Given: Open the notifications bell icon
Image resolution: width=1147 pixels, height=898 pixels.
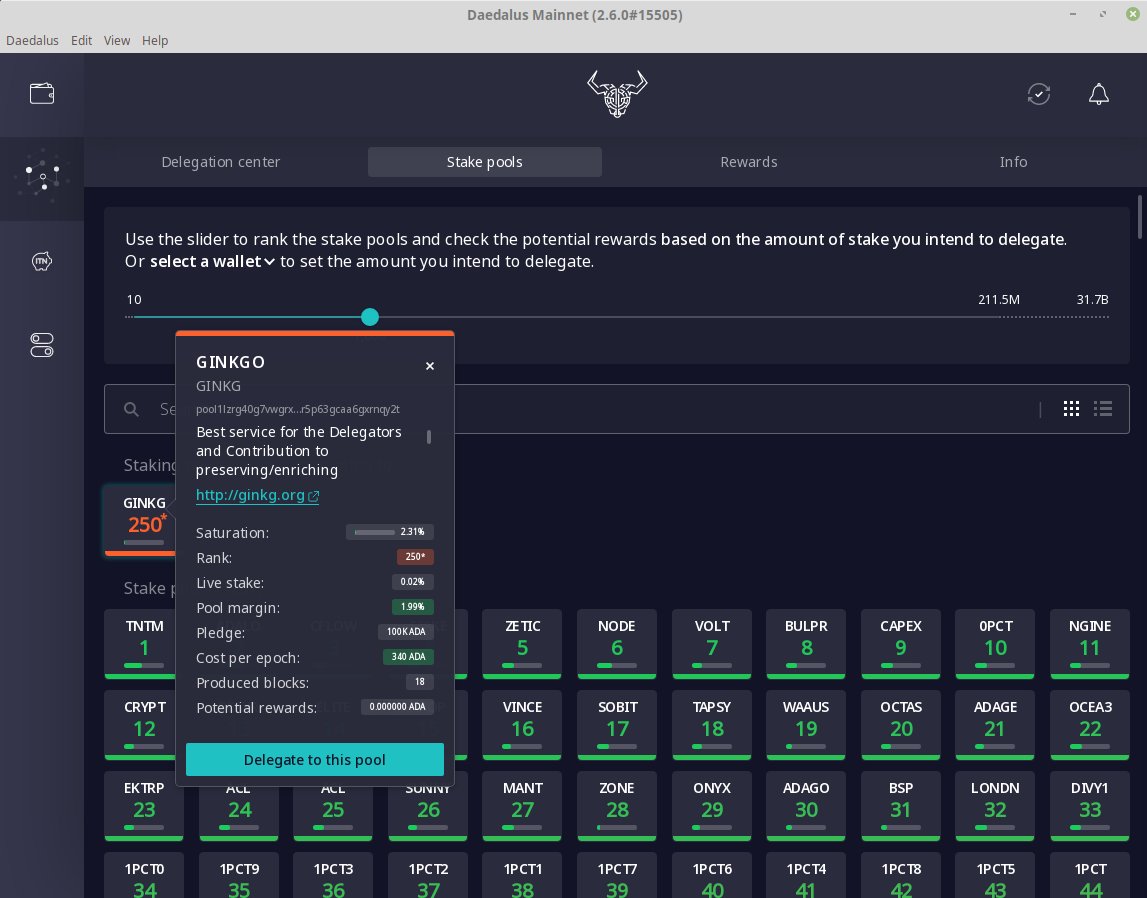Looking at the screenshot, I should [1099, 94].
